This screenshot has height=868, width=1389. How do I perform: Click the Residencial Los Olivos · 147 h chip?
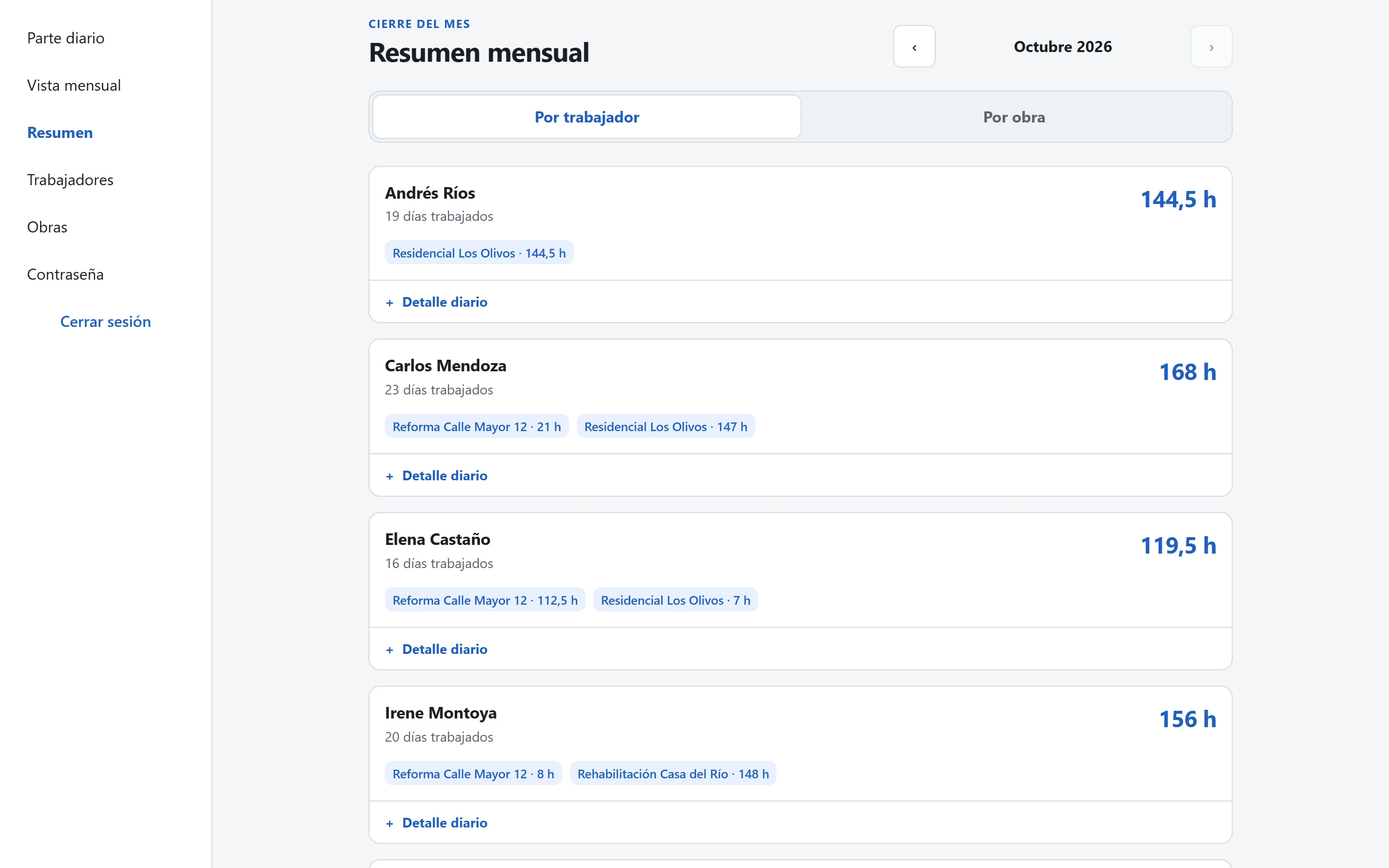coord(666,427)
